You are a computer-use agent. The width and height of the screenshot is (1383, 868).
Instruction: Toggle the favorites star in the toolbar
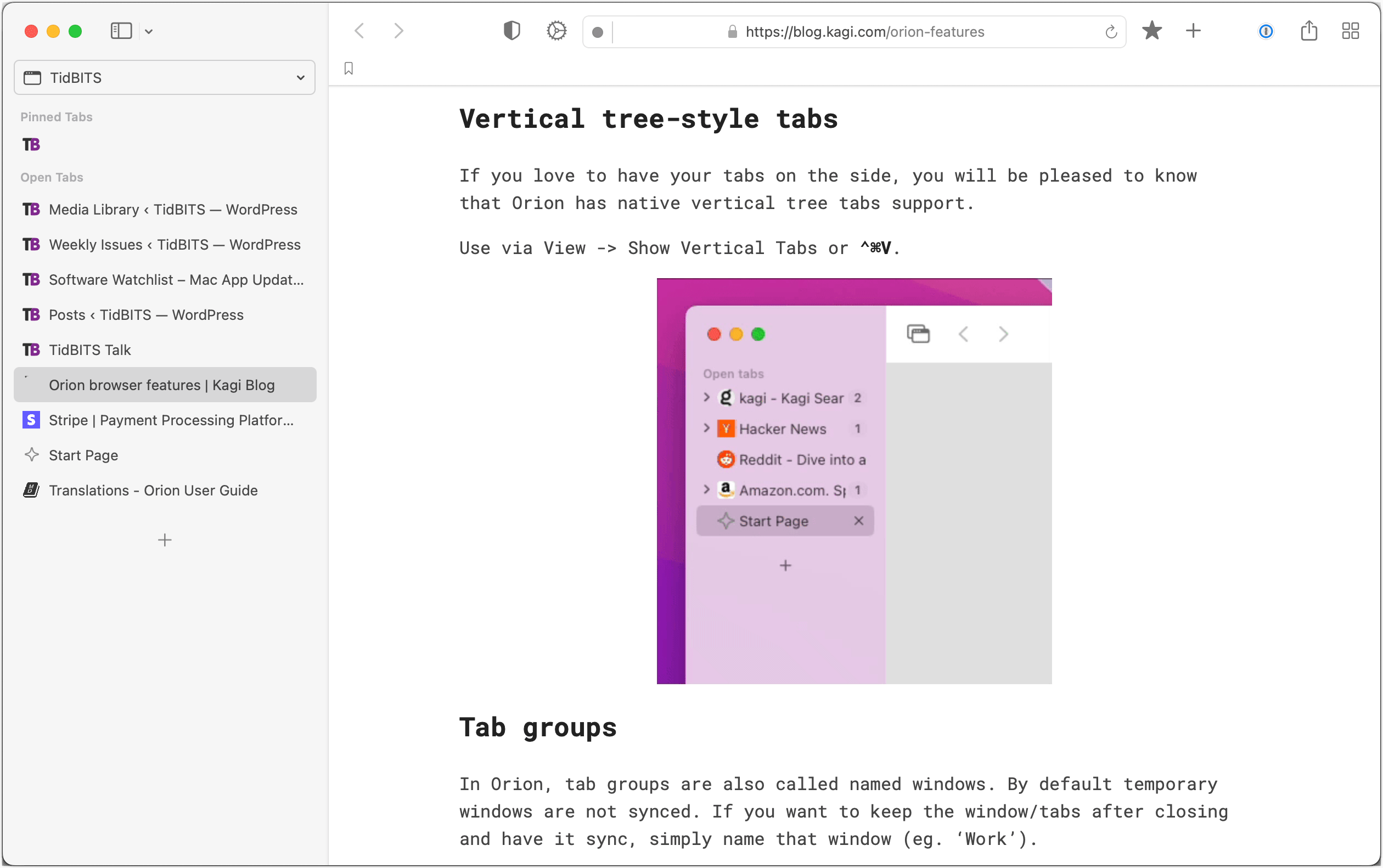click(x=1151, y=32)
